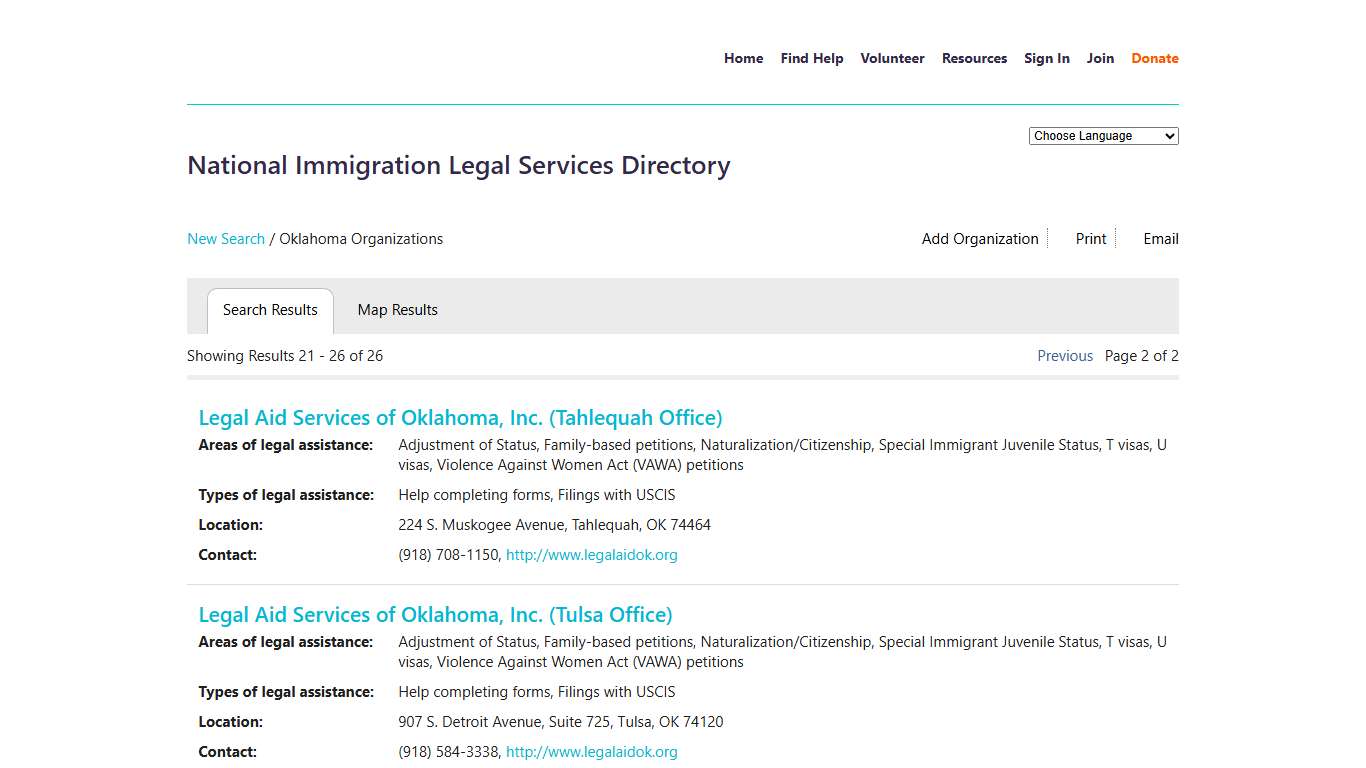Select the Search Results tab

(270, 310)
